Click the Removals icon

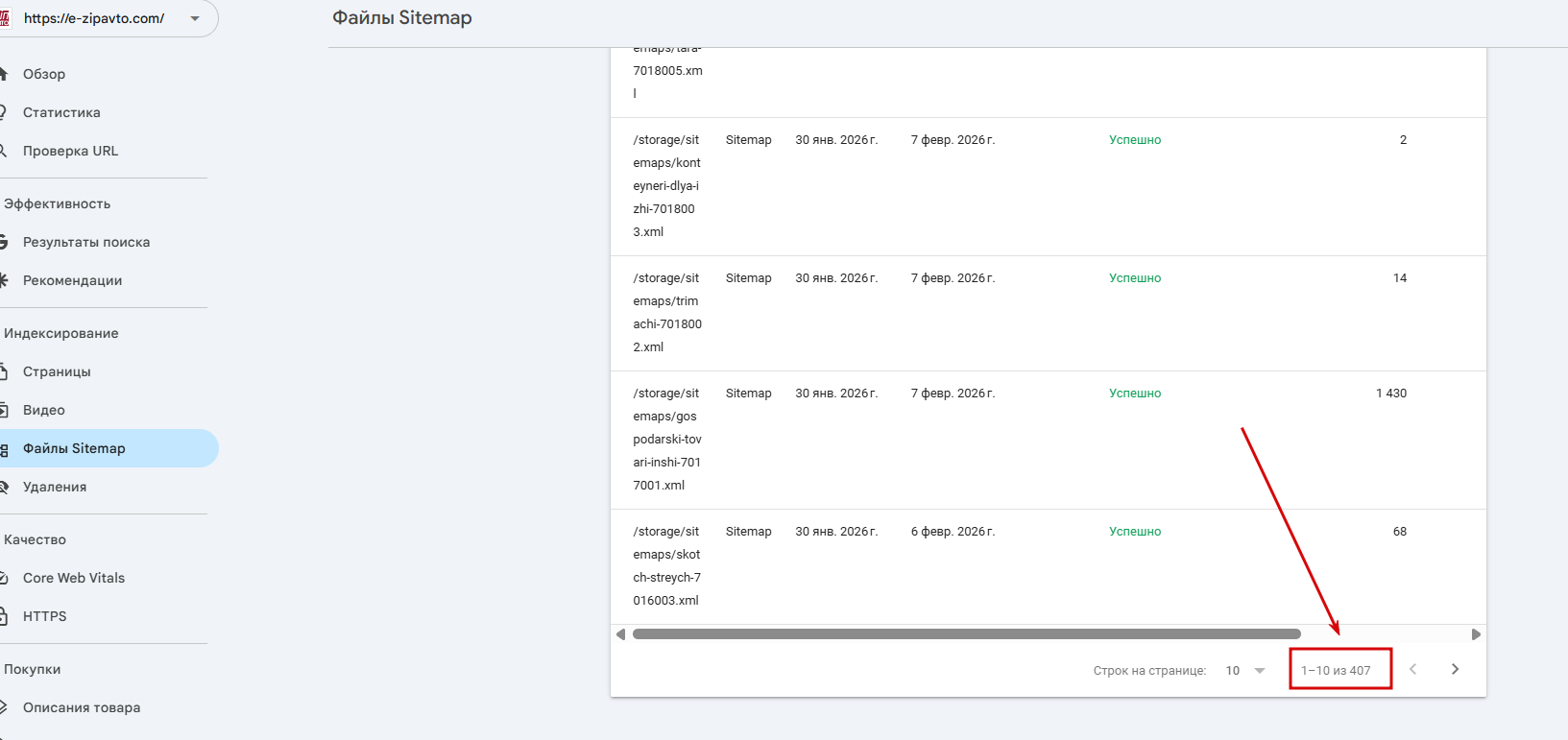point(4,487)
